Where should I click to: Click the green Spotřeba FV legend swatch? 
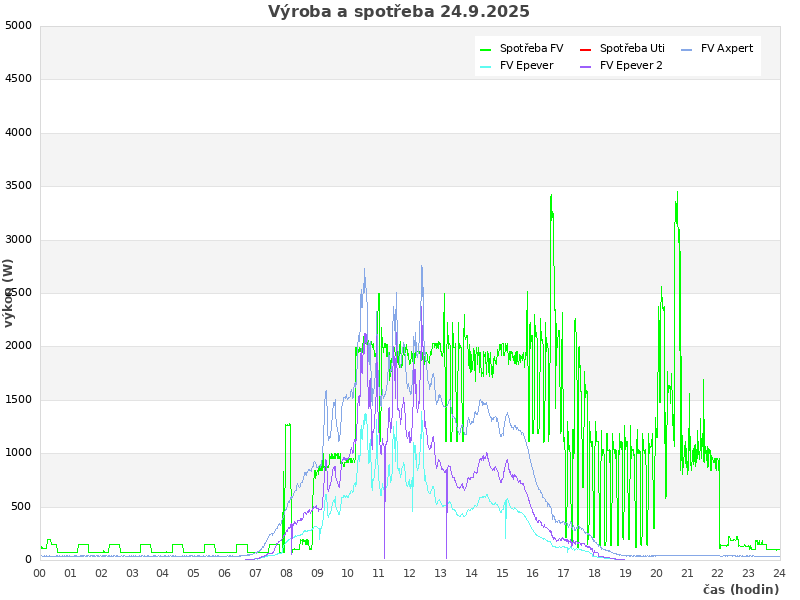486,49
